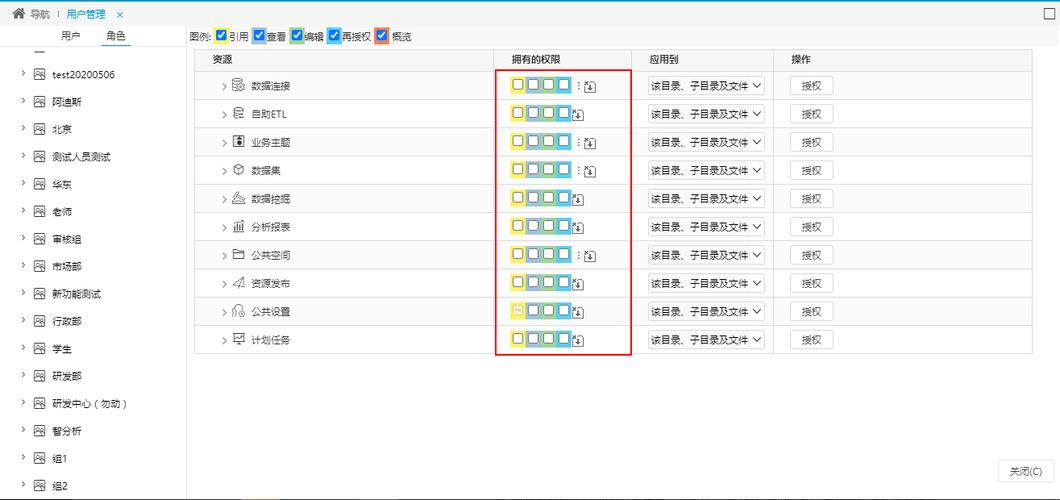Image resolution: width=1060 pixels, height=500 pixels.
Task: Click the 数据连接 database icon
Action: click(x=238, y=86)
